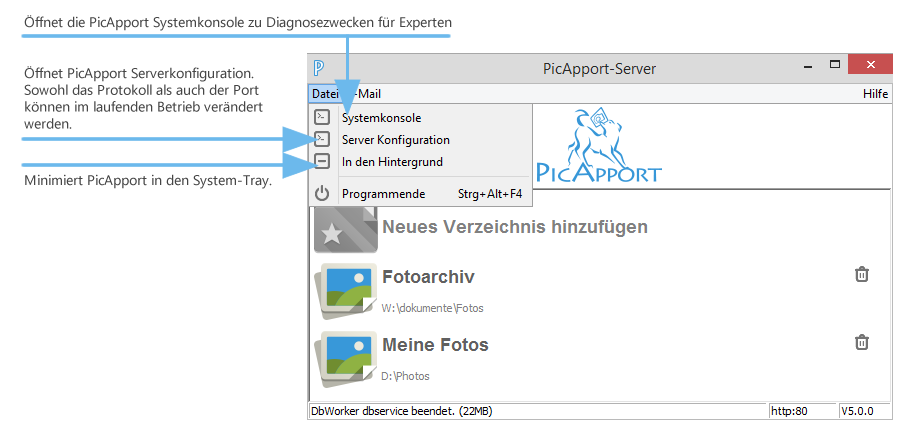Remove Meine Fotos with the trash icon
Viewport: 912px width, 436px height.
[x=861, y=342]
